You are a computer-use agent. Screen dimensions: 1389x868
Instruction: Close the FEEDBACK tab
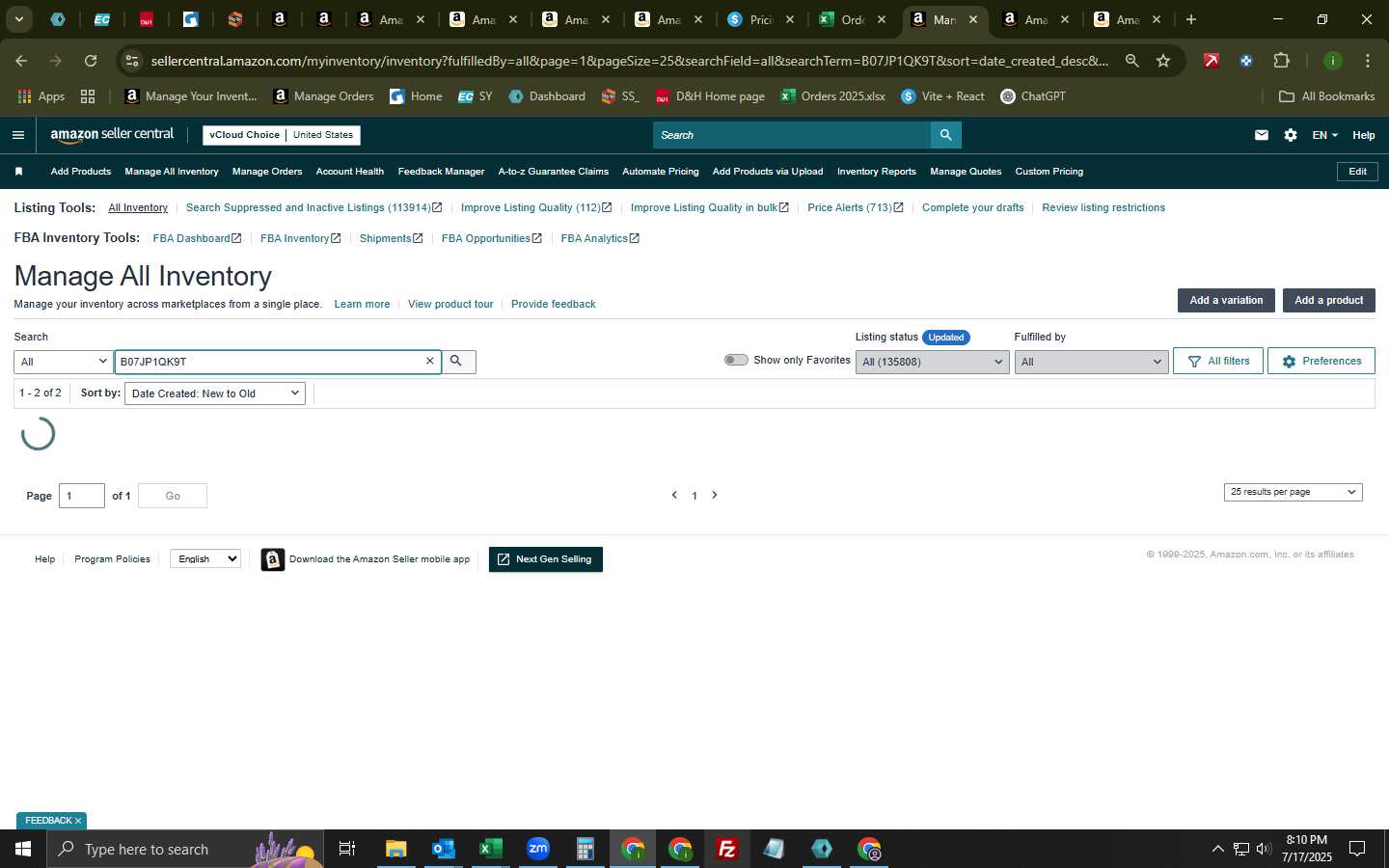coord(78,821)
